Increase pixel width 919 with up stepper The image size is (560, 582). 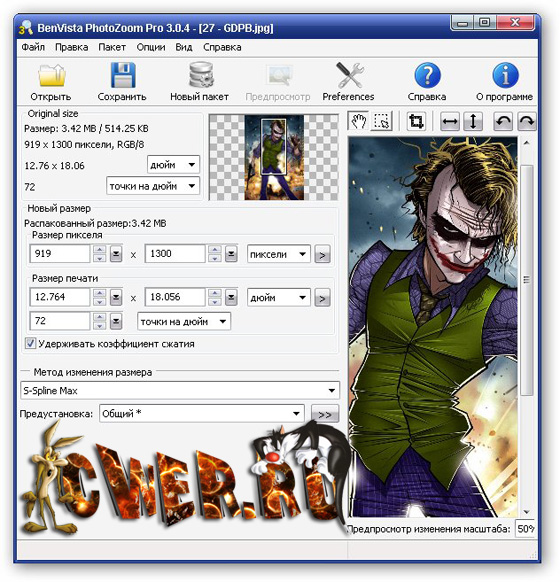(x=99, y=249)
